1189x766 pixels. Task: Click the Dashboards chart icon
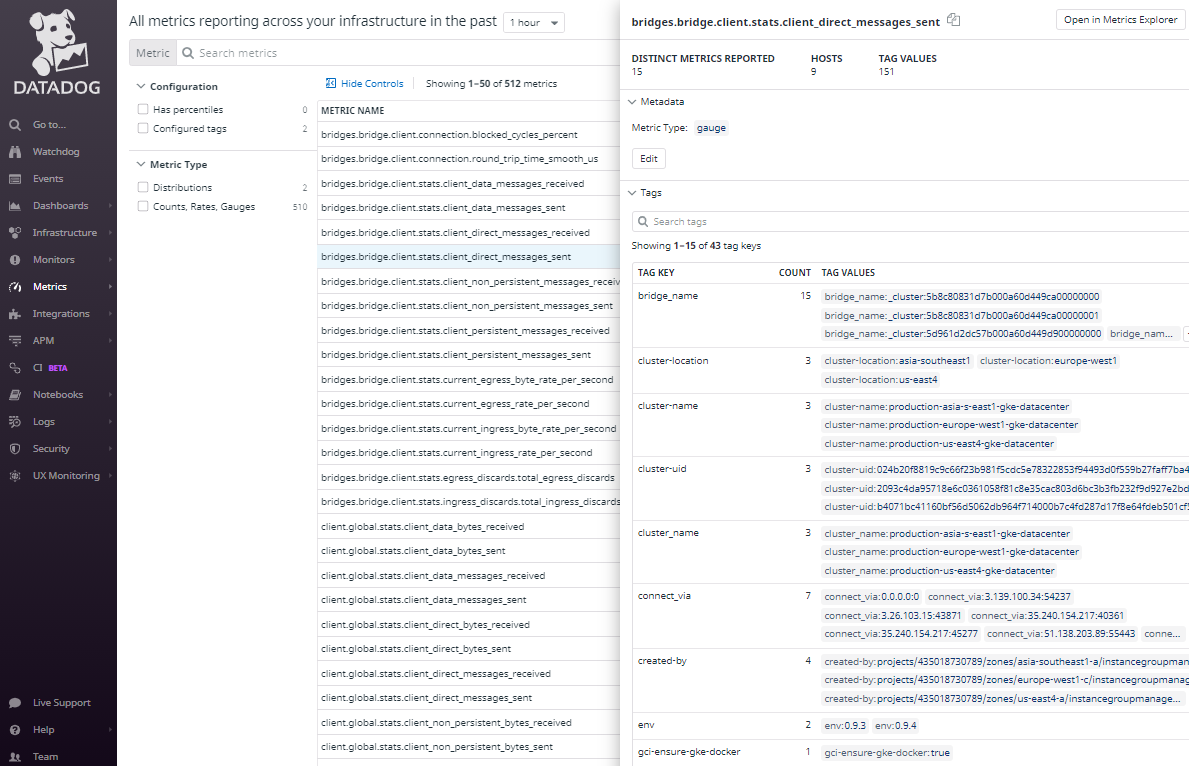15,206
